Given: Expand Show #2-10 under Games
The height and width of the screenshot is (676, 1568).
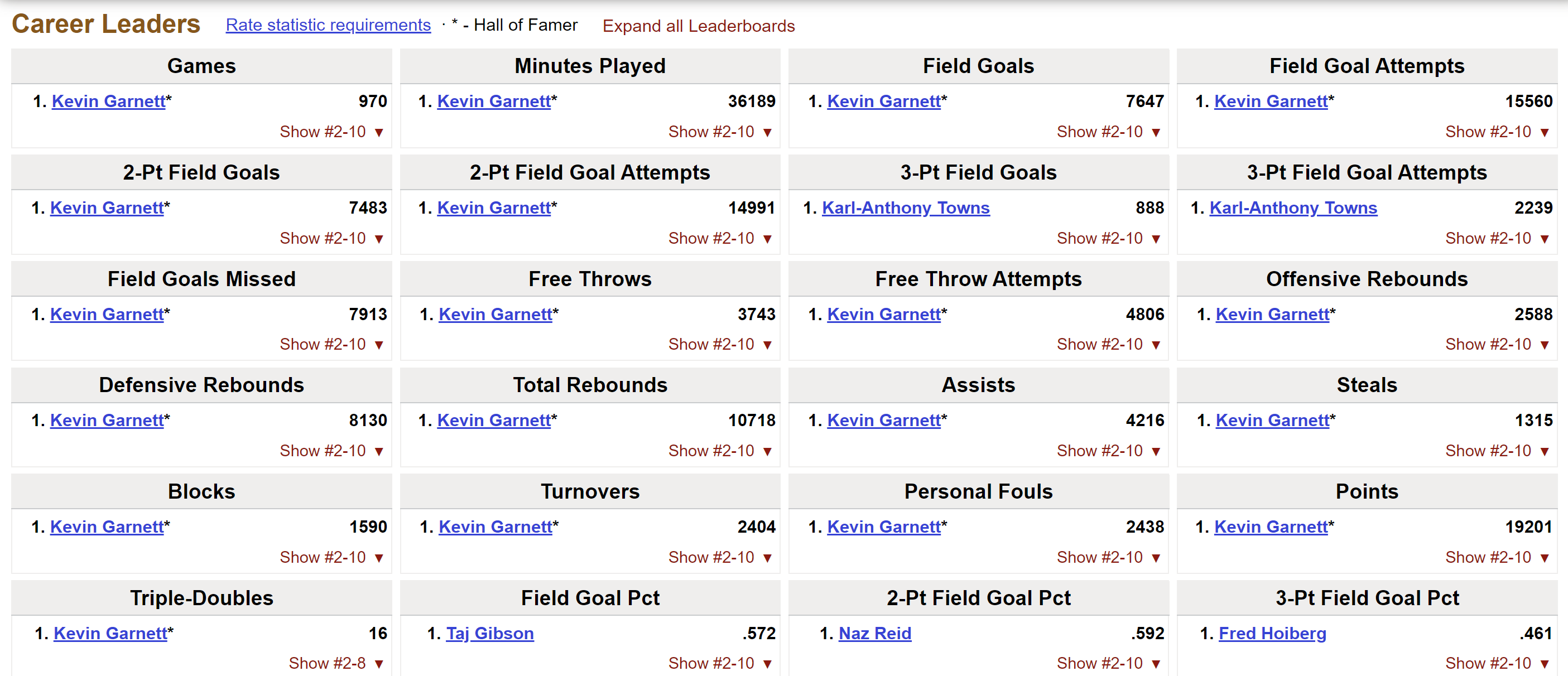Looking at the screenshot, I should [331, 132].
